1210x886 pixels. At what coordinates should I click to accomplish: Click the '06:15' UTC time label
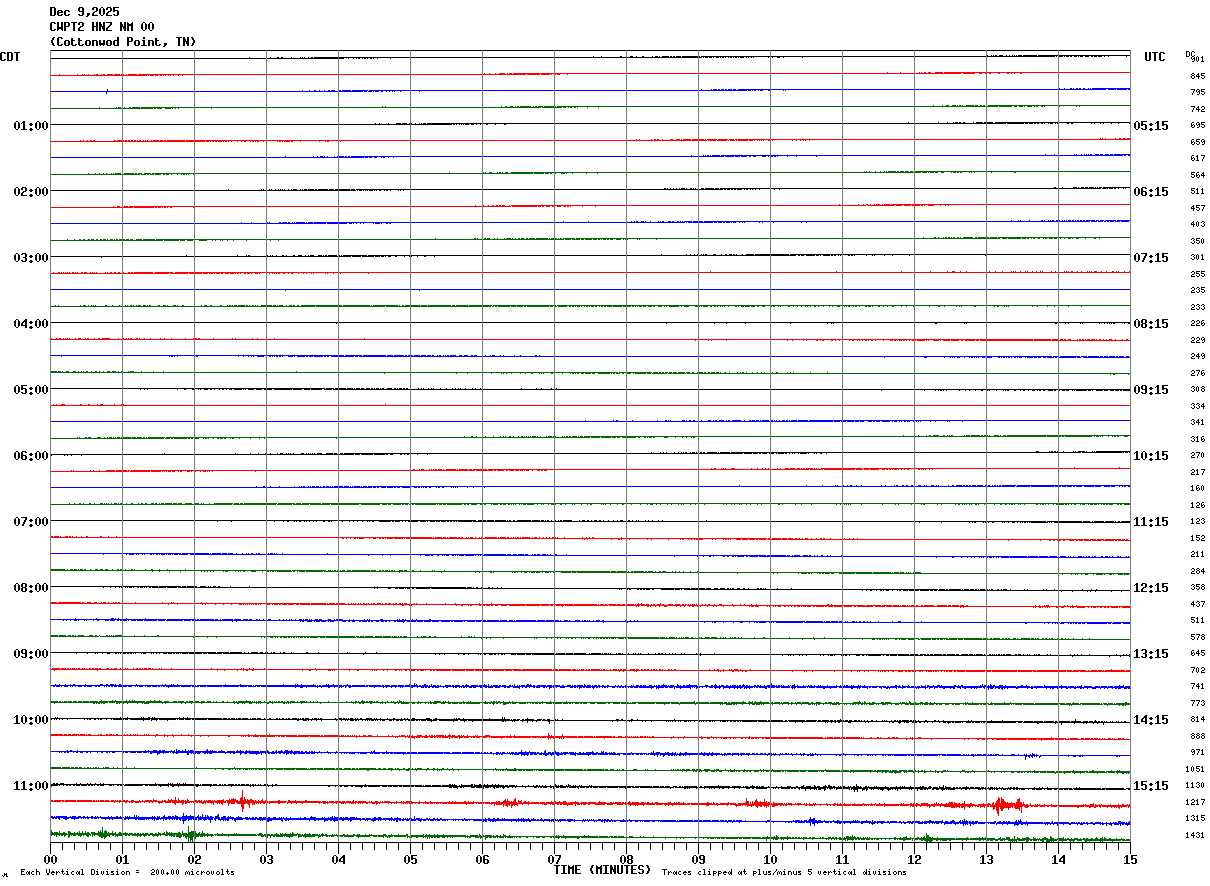pyautogui.click(x=1151, y=192)
